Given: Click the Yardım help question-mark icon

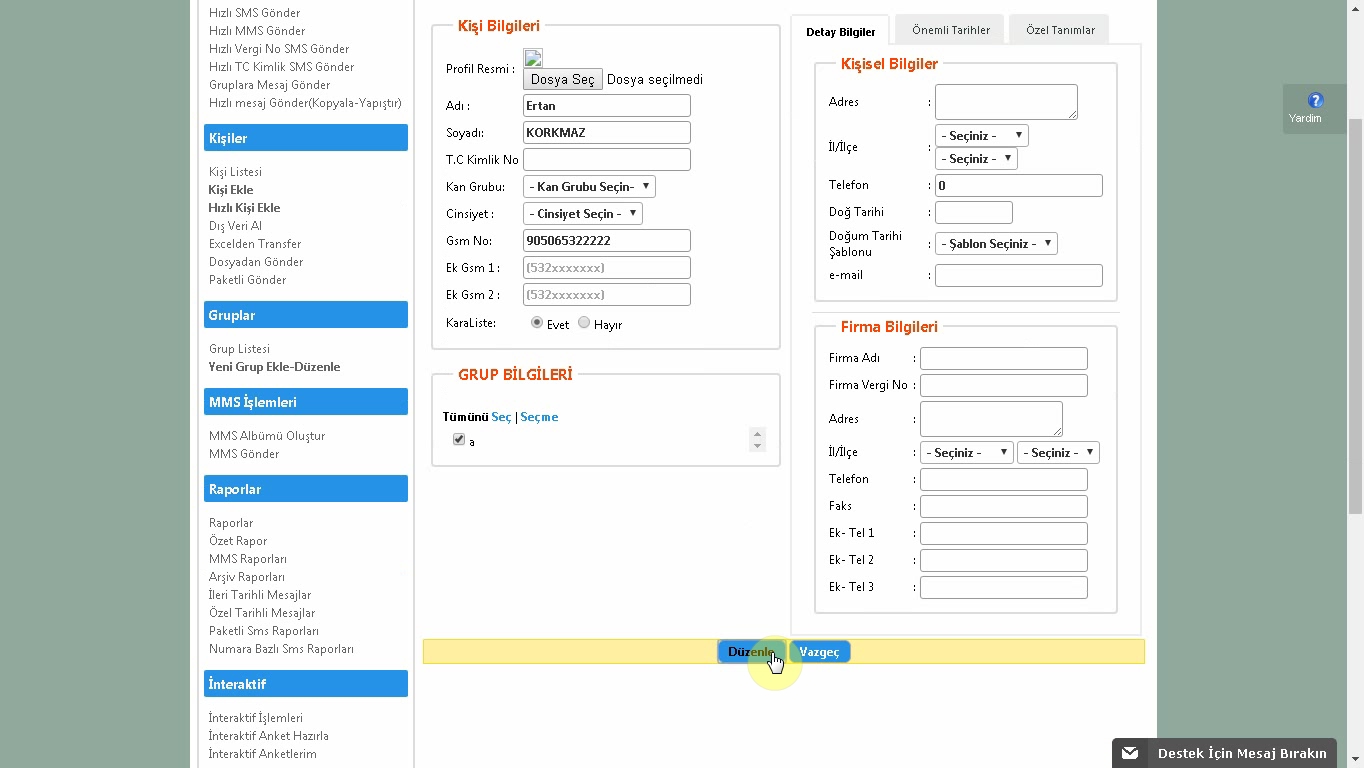Looking at the screenshot, I should click(1315, 100).
